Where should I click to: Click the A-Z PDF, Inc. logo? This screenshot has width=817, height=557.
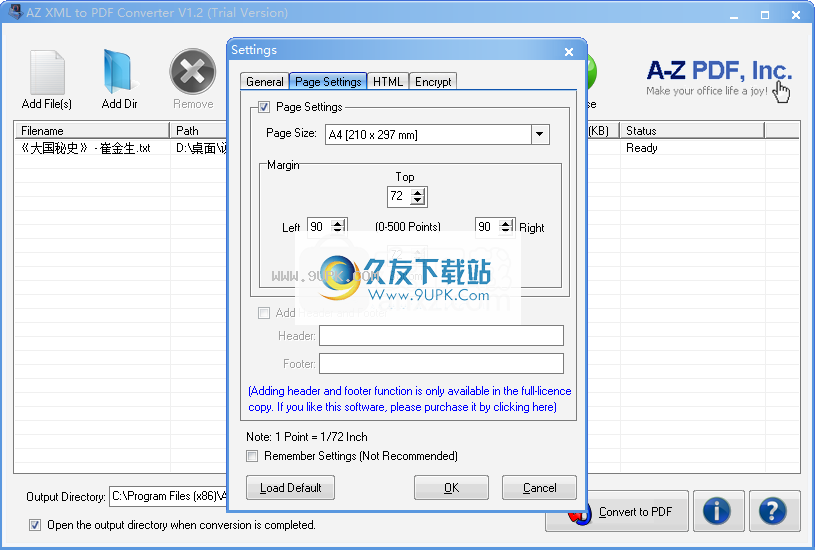coord(719,79)
